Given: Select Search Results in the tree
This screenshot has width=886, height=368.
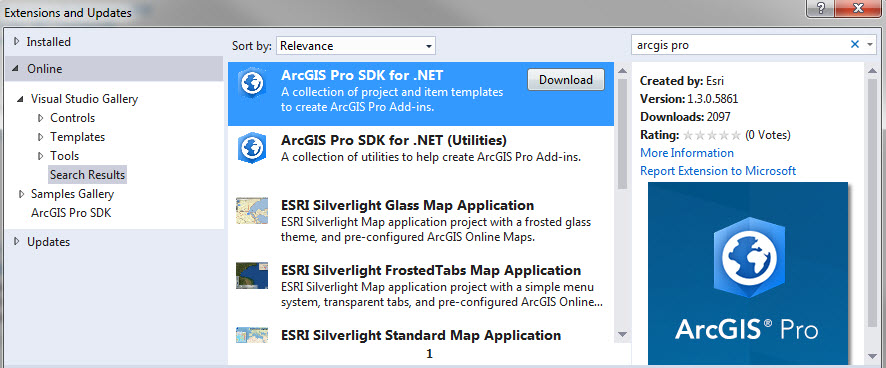Looking at the screenshot, I should click(x=88, y=175).
